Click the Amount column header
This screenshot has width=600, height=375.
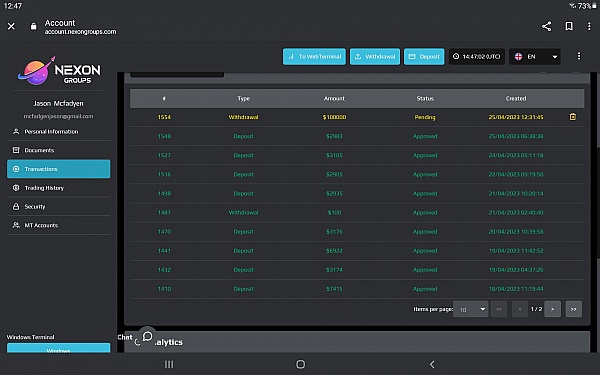334,99
